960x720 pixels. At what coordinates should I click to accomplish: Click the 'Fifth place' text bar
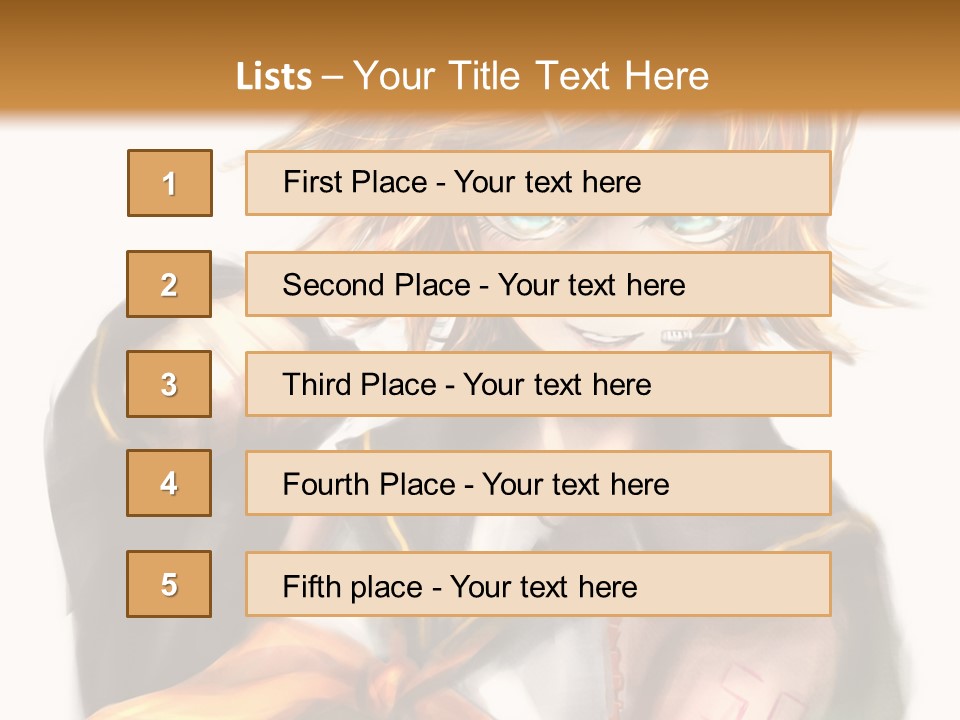click(x=538, y=585)
